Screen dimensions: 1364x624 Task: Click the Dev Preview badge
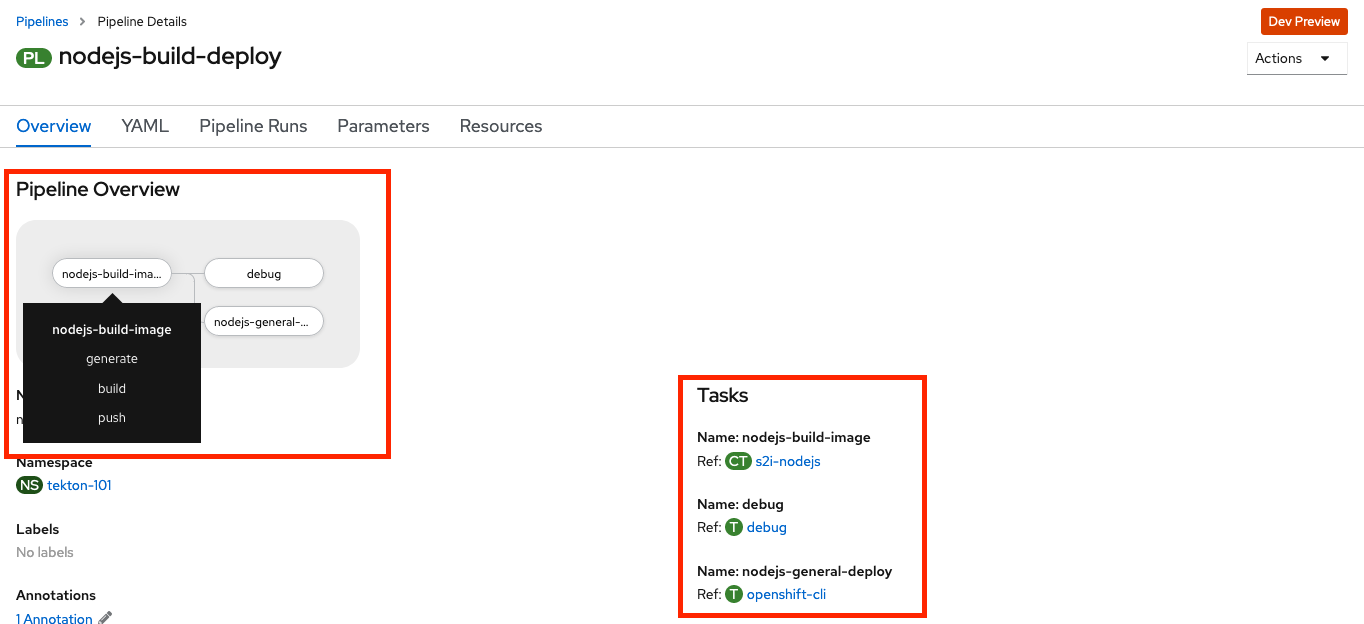click(x=1304, y=21)
